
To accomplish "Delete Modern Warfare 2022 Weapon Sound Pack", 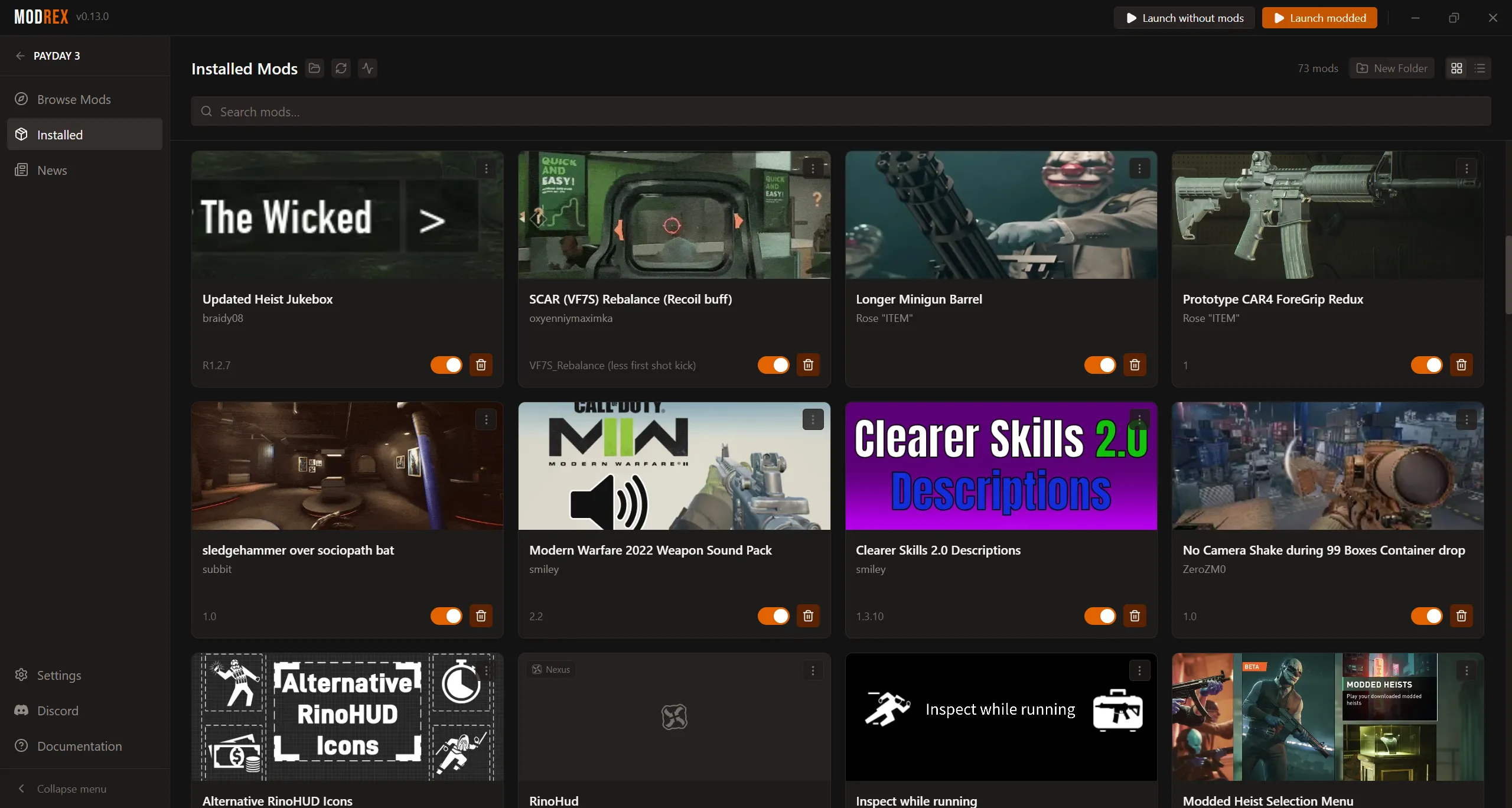I will pyautogui.click(x=808, y=616).
